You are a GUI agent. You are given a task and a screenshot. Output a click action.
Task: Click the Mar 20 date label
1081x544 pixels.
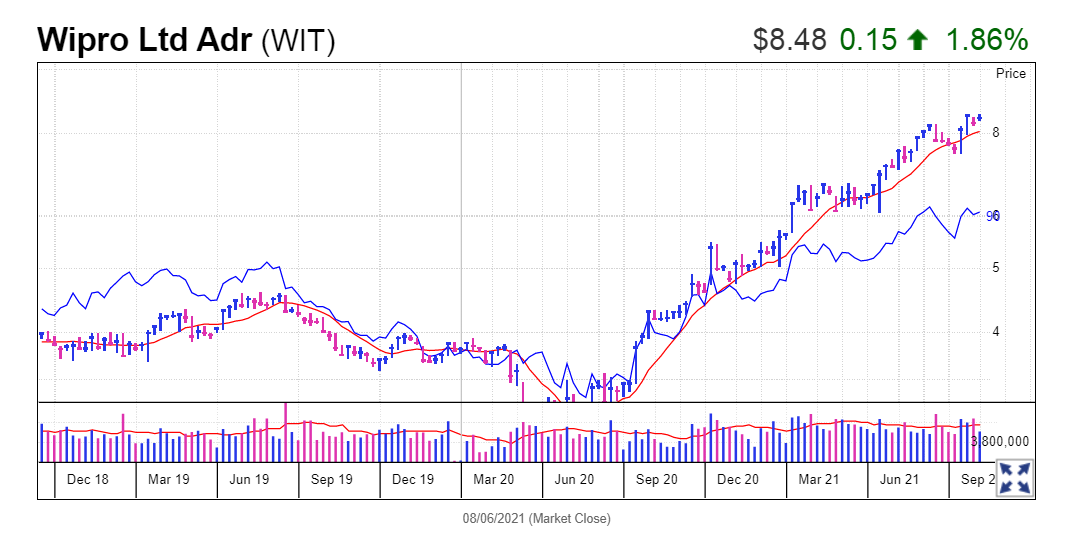(x=494, y=479)
